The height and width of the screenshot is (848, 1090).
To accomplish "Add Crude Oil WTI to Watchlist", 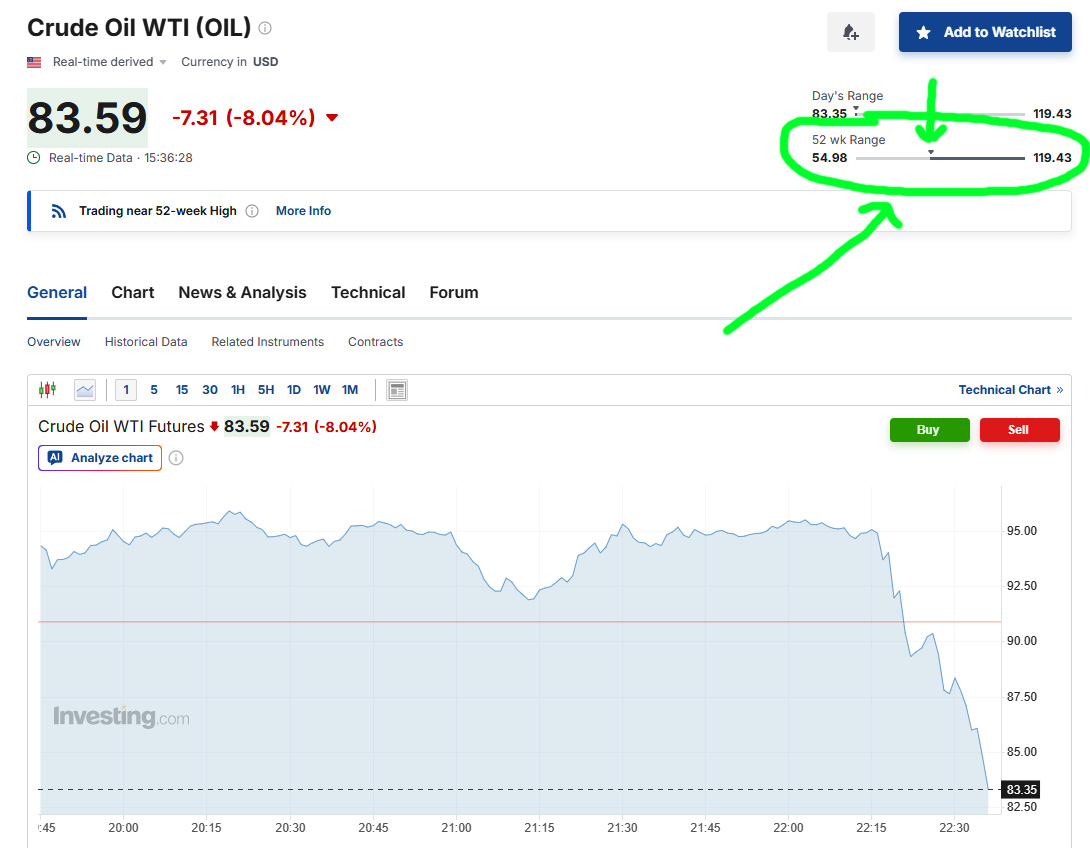I will pos(985,32).
